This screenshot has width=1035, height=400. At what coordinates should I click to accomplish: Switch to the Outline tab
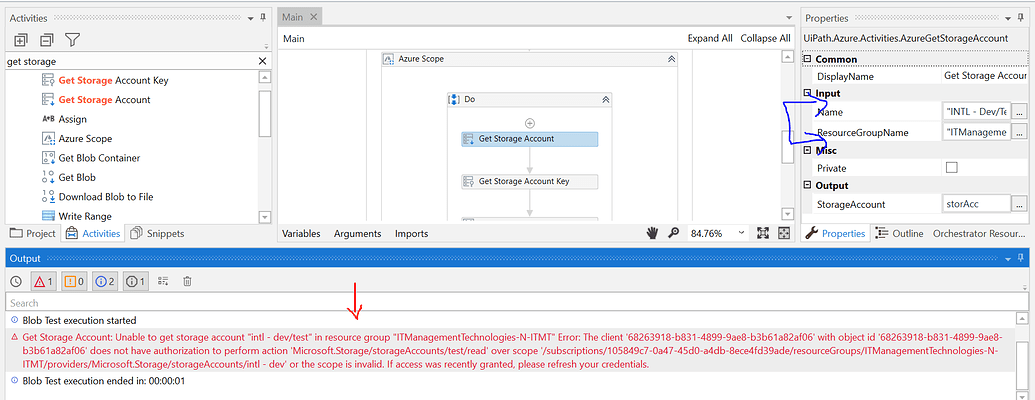(899, 233)
